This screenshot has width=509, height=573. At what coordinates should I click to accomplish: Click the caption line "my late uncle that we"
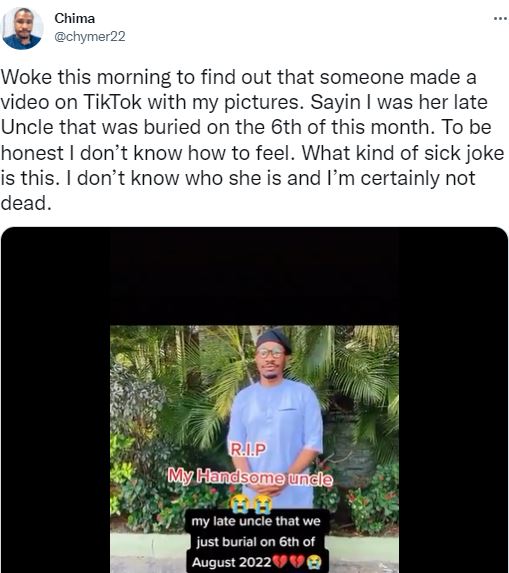(256, 521)
